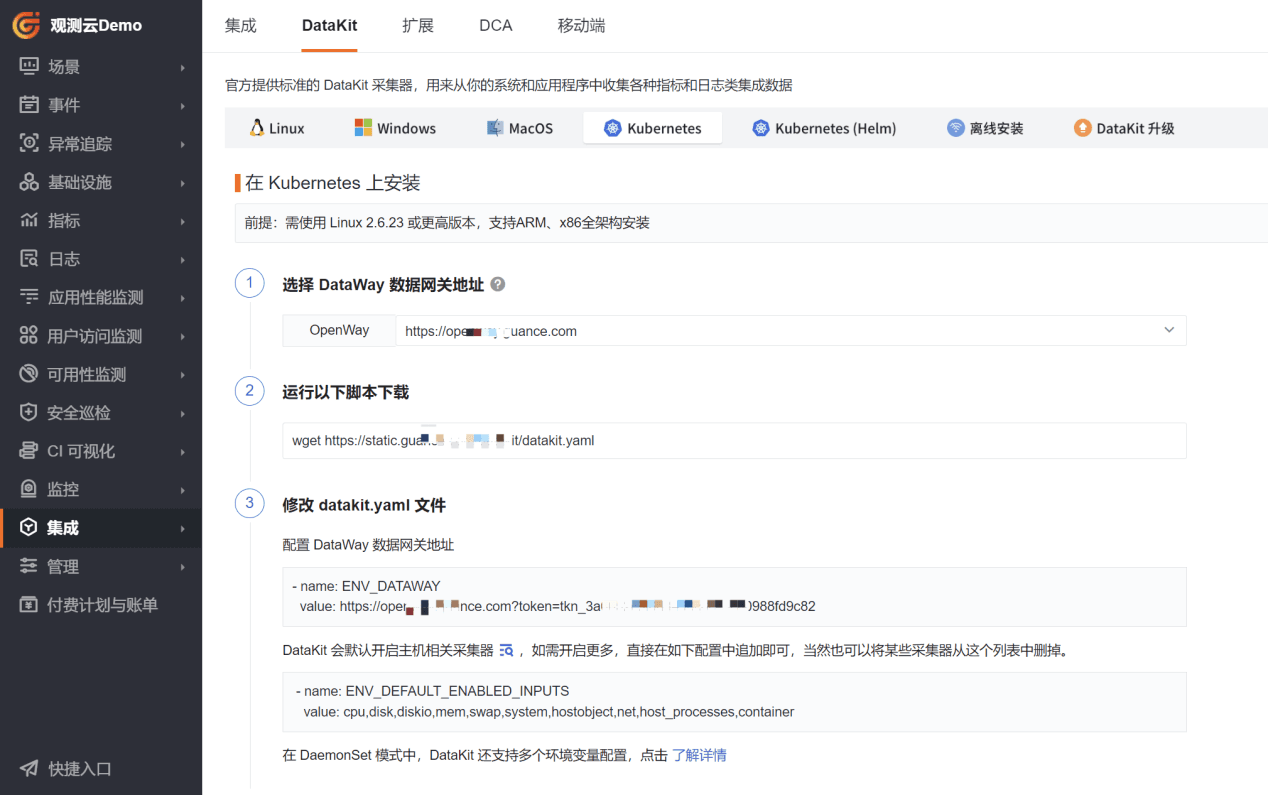
Task: Click the 离线安装 icon
Action: 956,128
